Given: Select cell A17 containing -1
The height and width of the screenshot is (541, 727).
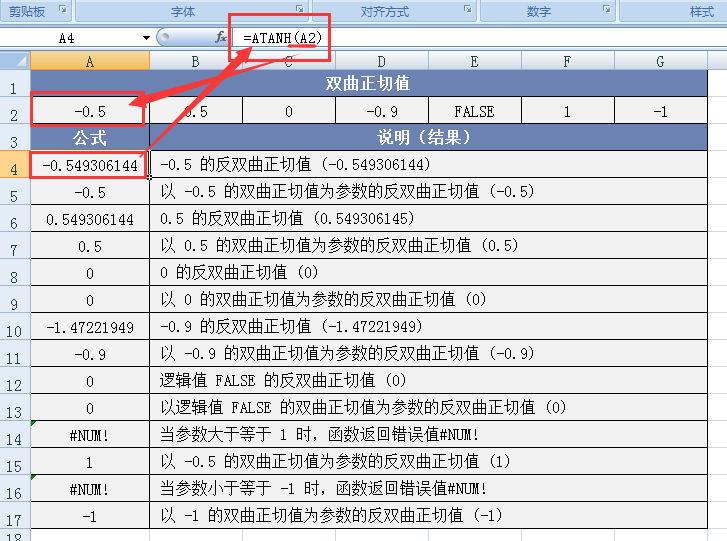Looking at the screenshot, I should (x=90, y=516).
